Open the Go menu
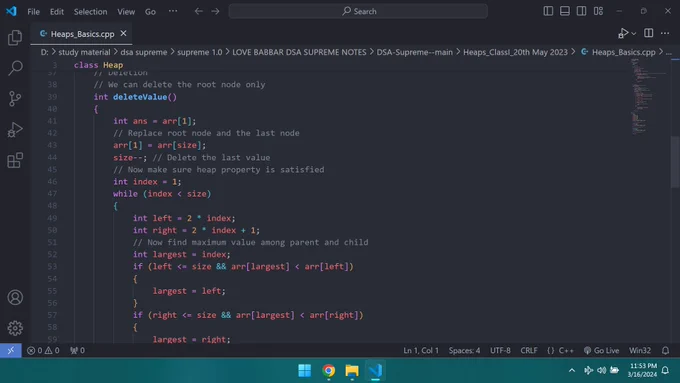Image resolution: width=680 pixels, height=383 pixels. [150, 12]
